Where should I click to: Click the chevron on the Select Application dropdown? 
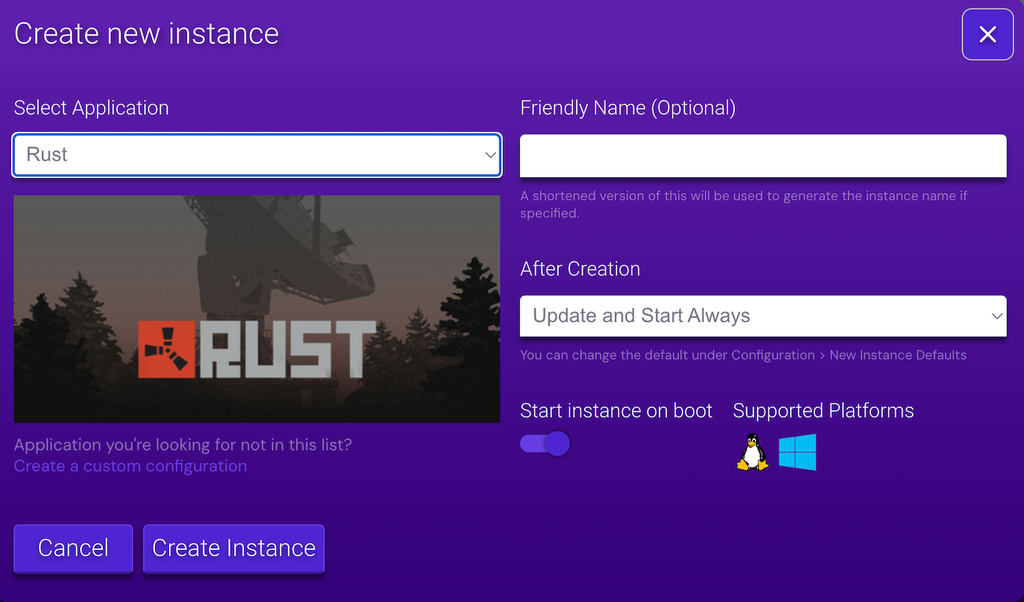(488, 155)
